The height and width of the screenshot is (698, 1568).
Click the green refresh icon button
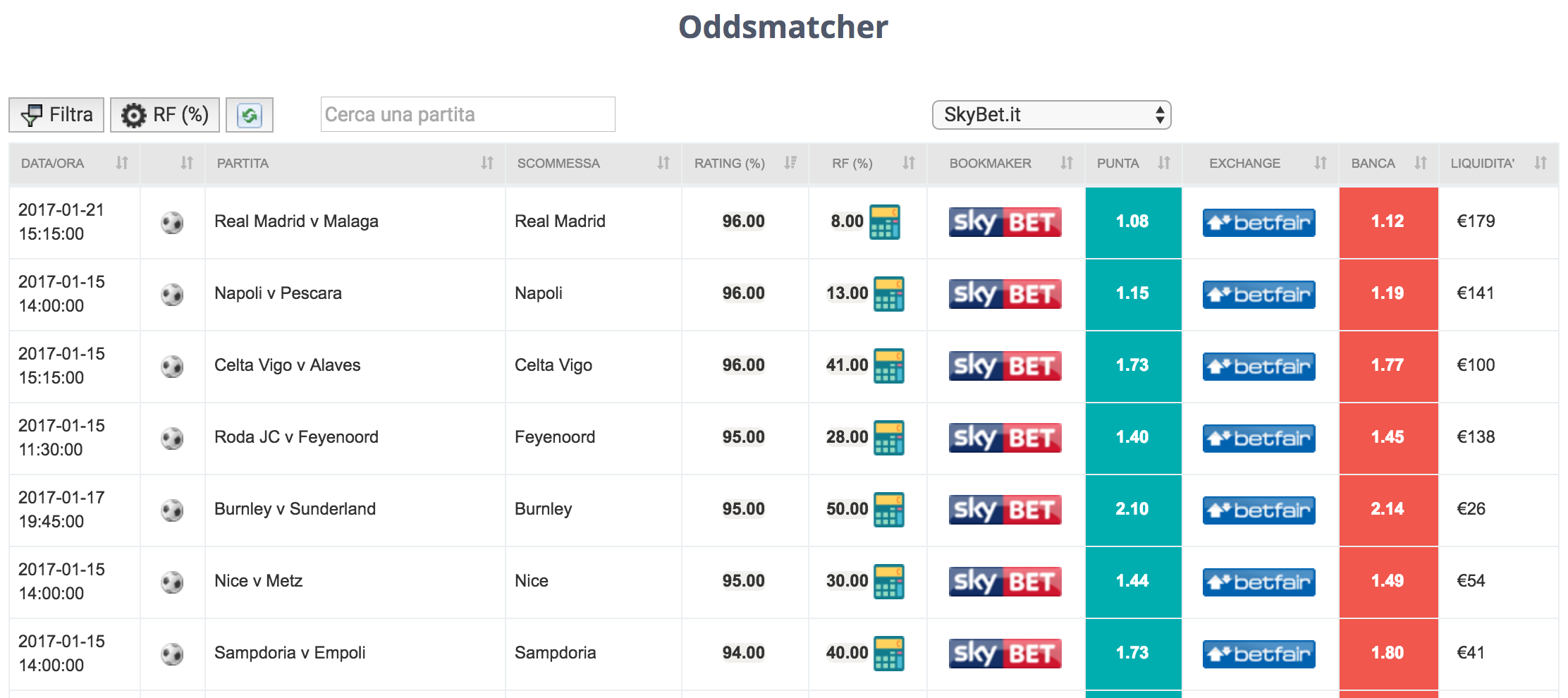pyautogui.click(x=250, y=115)
